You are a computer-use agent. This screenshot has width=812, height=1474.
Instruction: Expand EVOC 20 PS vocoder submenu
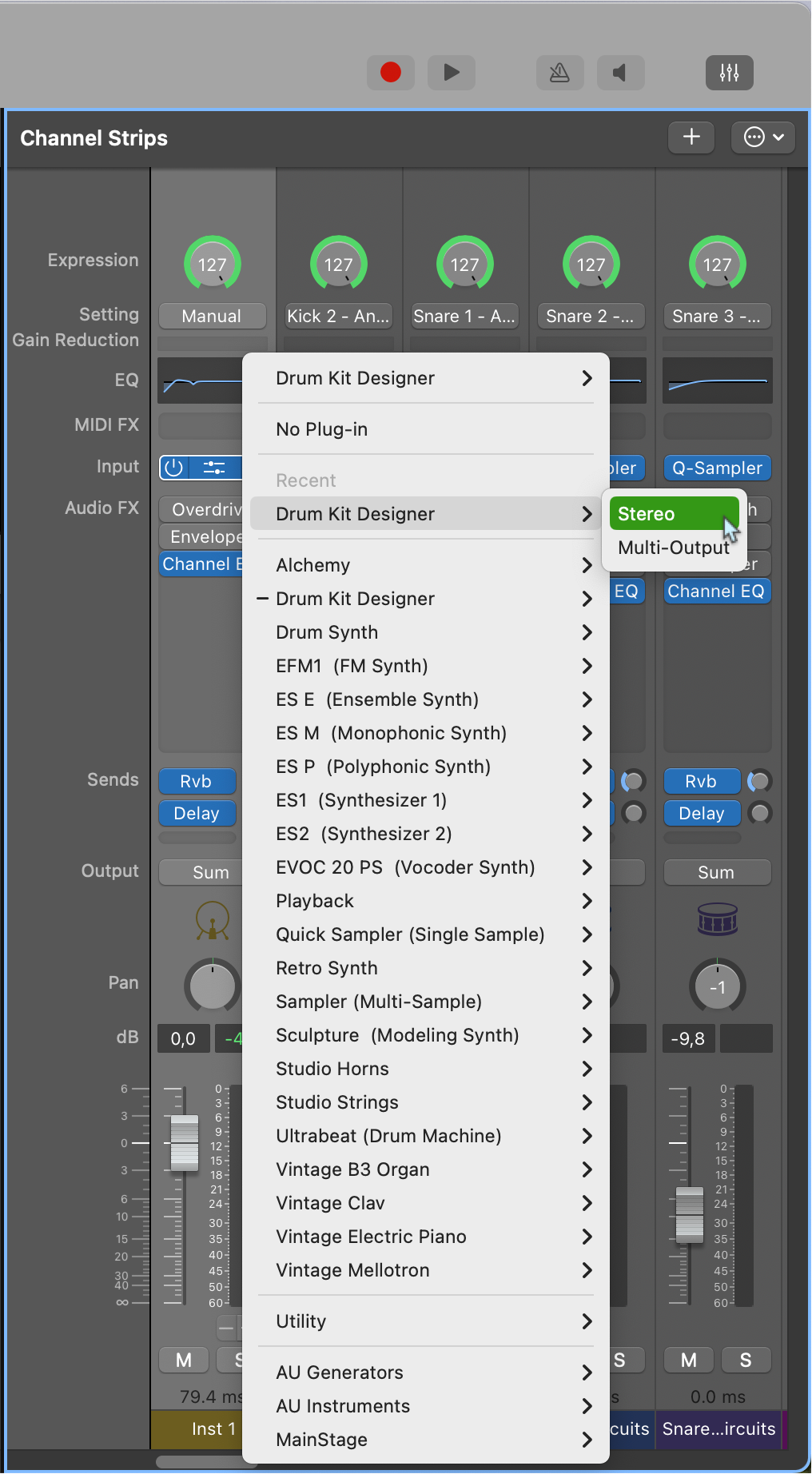click(426, 867)
